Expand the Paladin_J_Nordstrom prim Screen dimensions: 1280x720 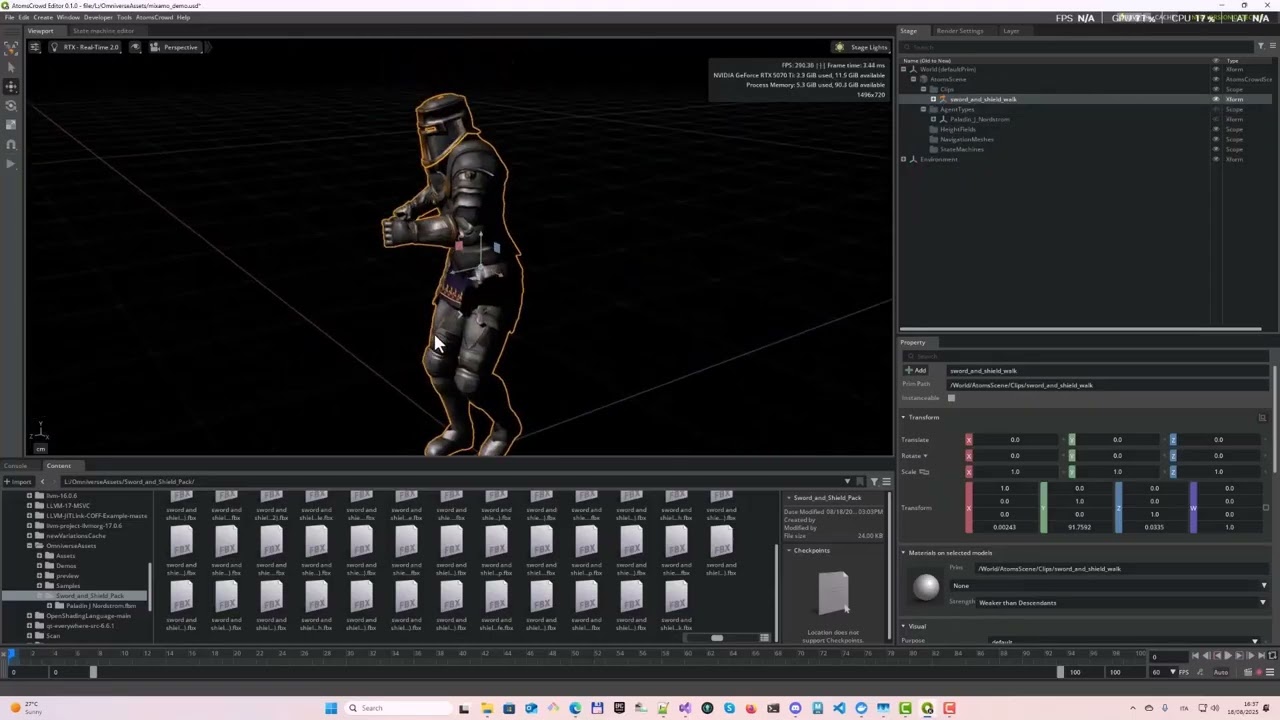(x=933, y=119)
